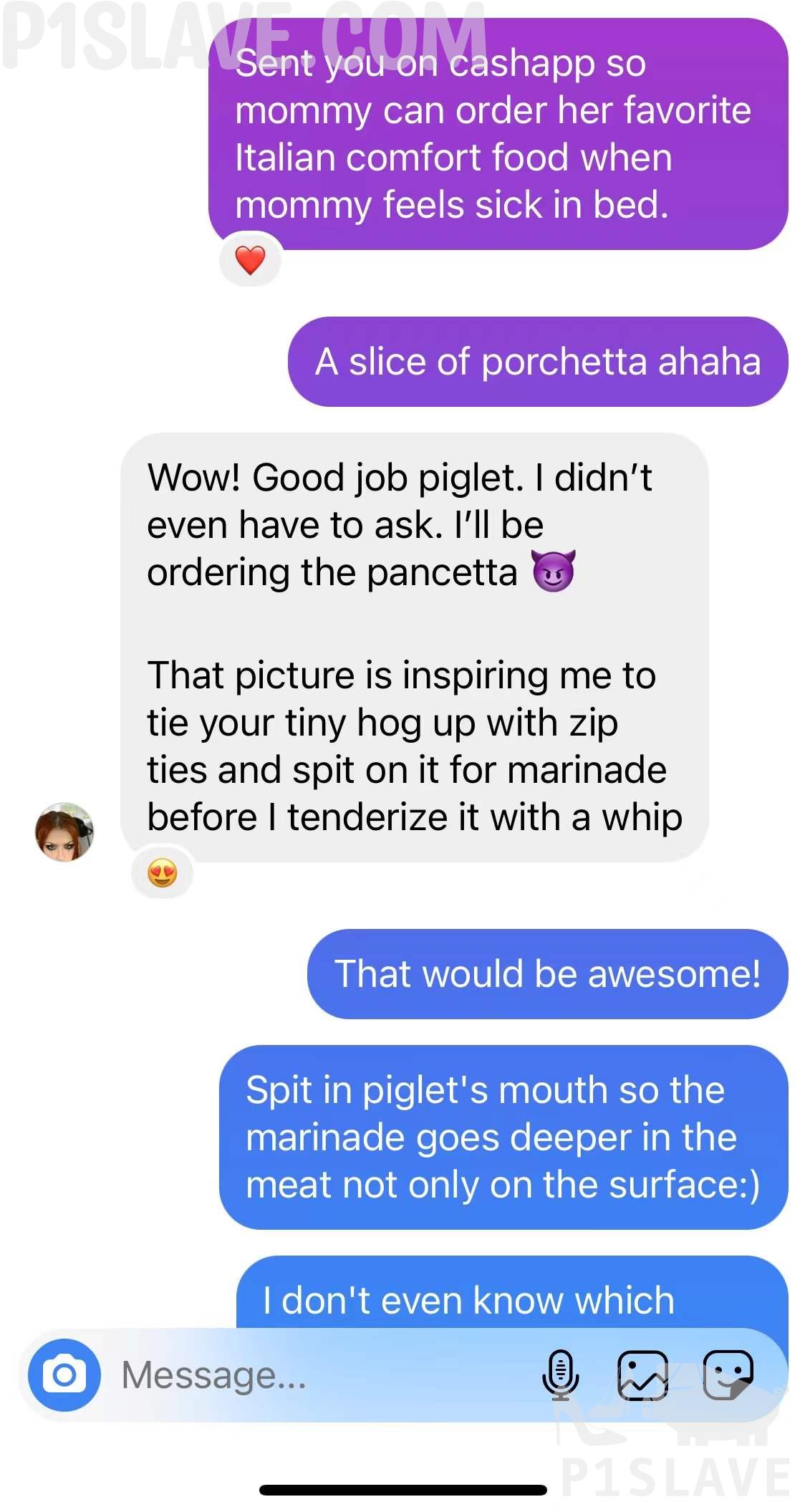Open the photo gallery picker icon
This screenshot has height=1512, width=805.
642,1374
